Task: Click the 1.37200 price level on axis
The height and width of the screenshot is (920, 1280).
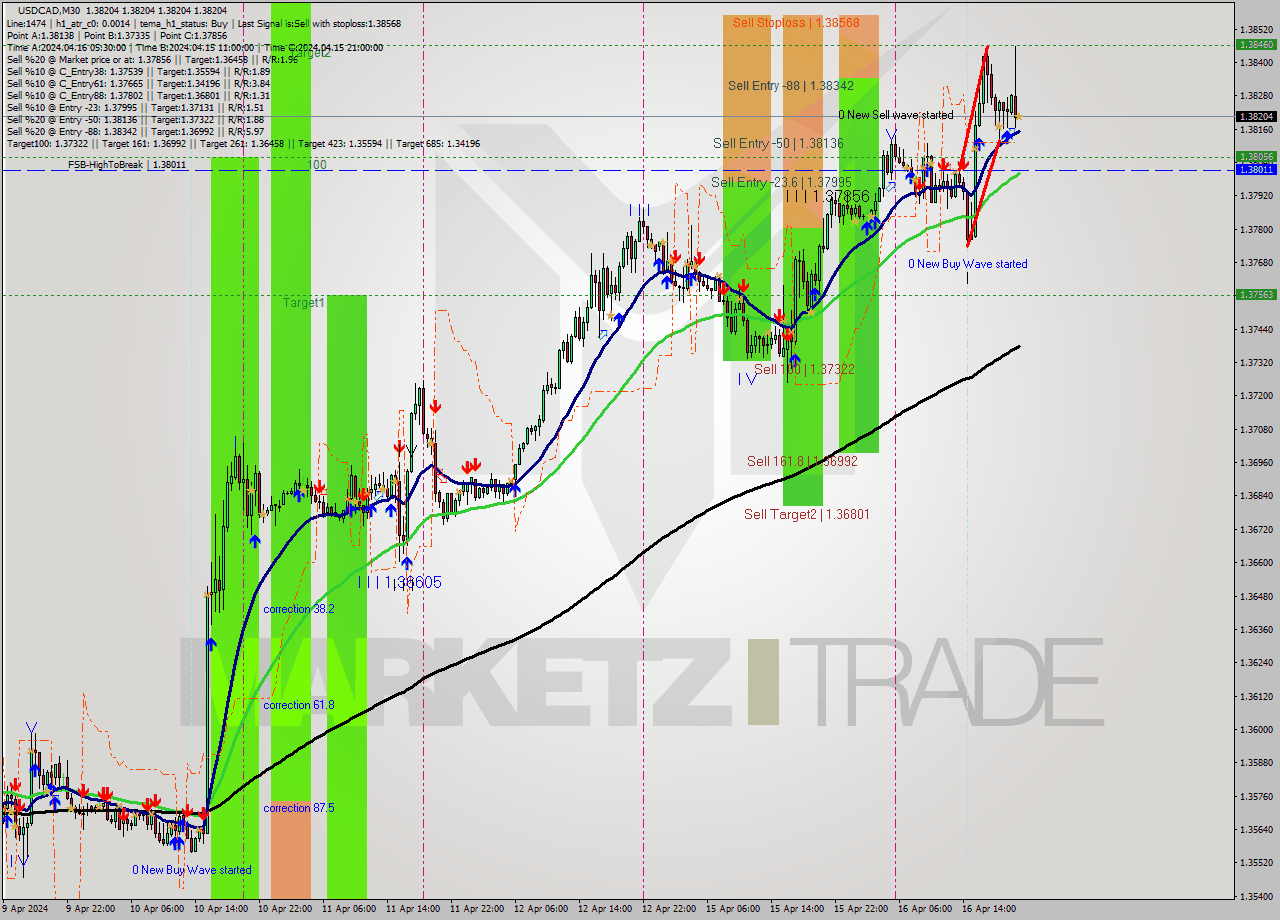Action: point(1256,396)
